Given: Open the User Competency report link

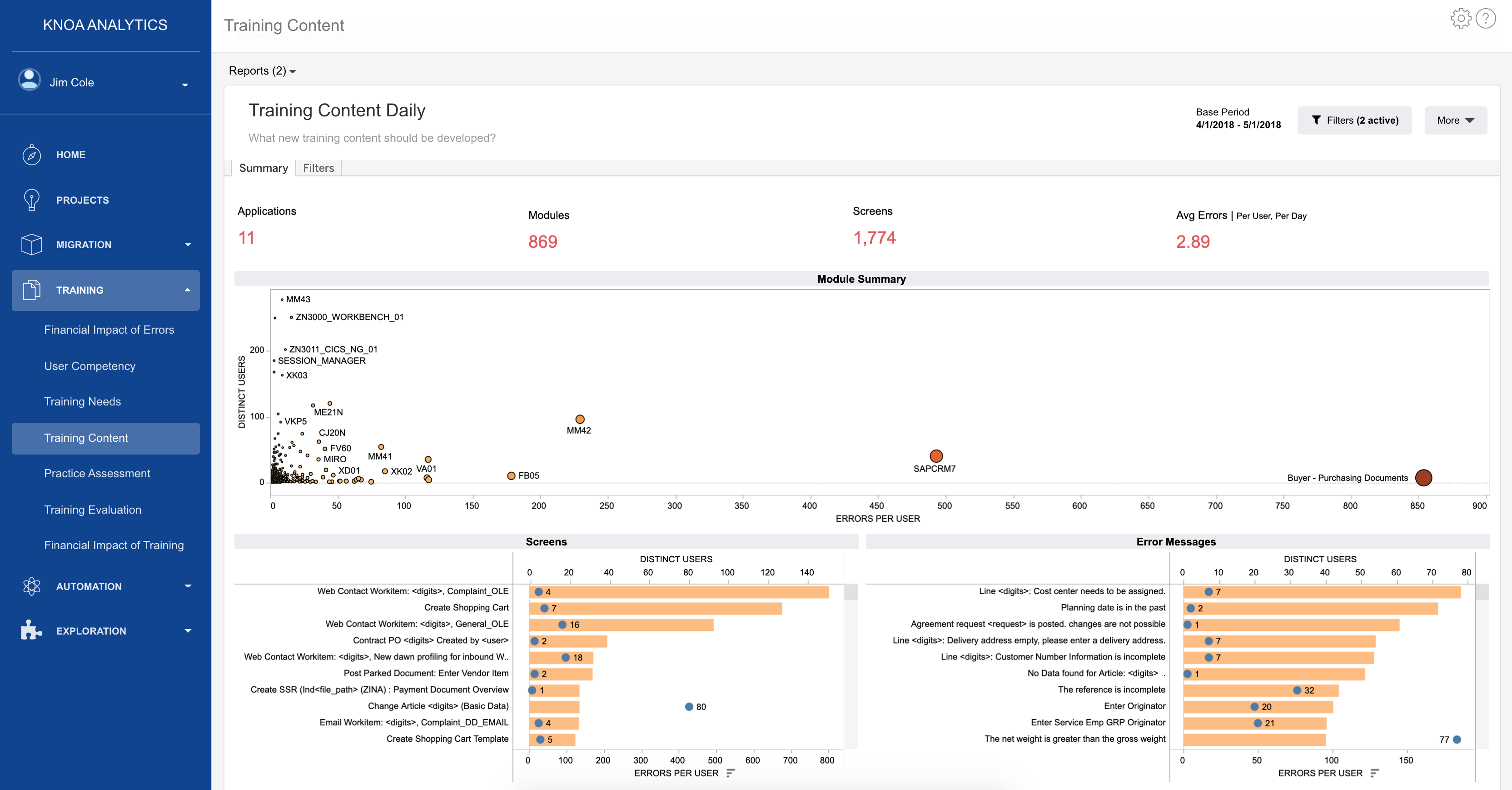Looking at the screenshot, I should click(x=90, y=366).
